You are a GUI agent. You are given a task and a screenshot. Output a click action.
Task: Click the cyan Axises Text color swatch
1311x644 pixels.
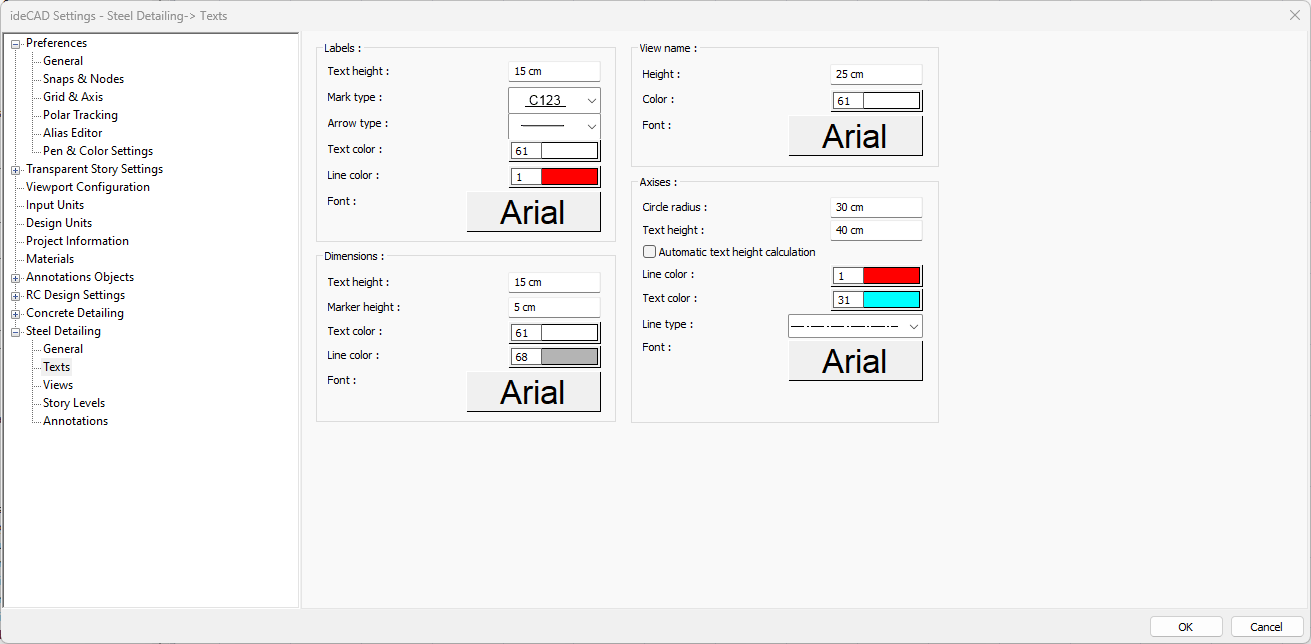tap(891, 300)
